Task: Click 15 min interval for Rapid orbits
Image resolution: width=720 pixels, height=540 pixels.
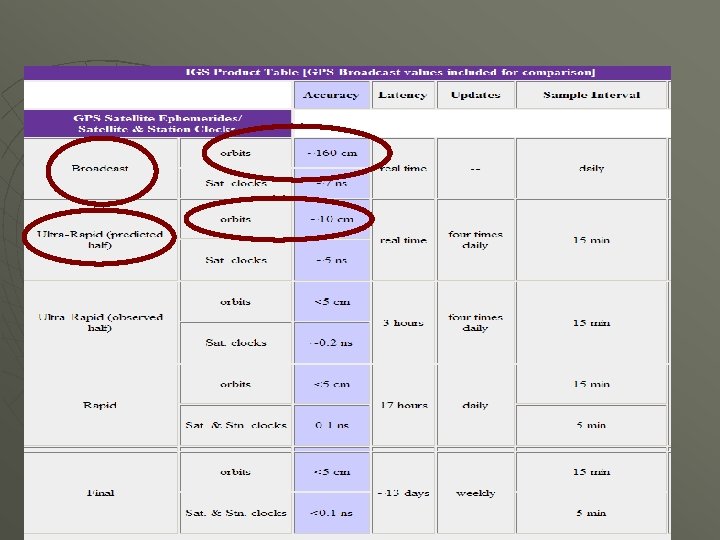Action: (591, 384)
